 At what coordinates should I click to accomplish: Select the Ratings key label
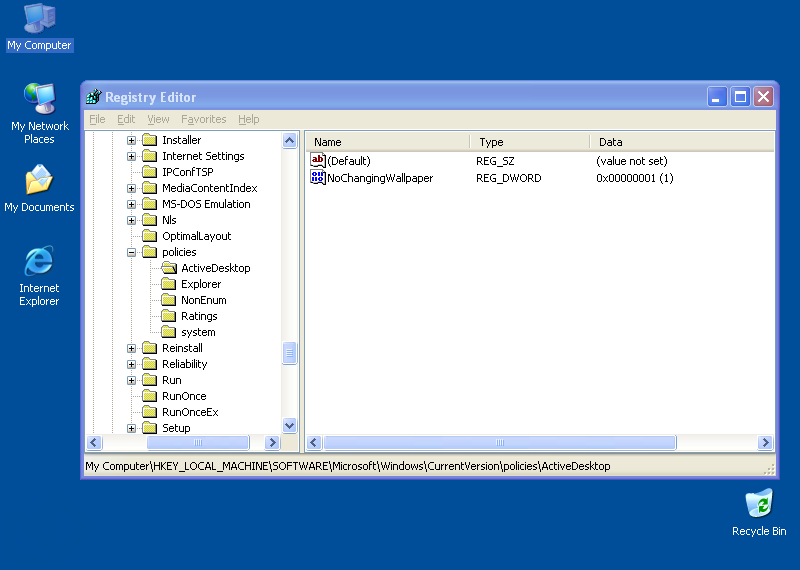tap(199, 316)
